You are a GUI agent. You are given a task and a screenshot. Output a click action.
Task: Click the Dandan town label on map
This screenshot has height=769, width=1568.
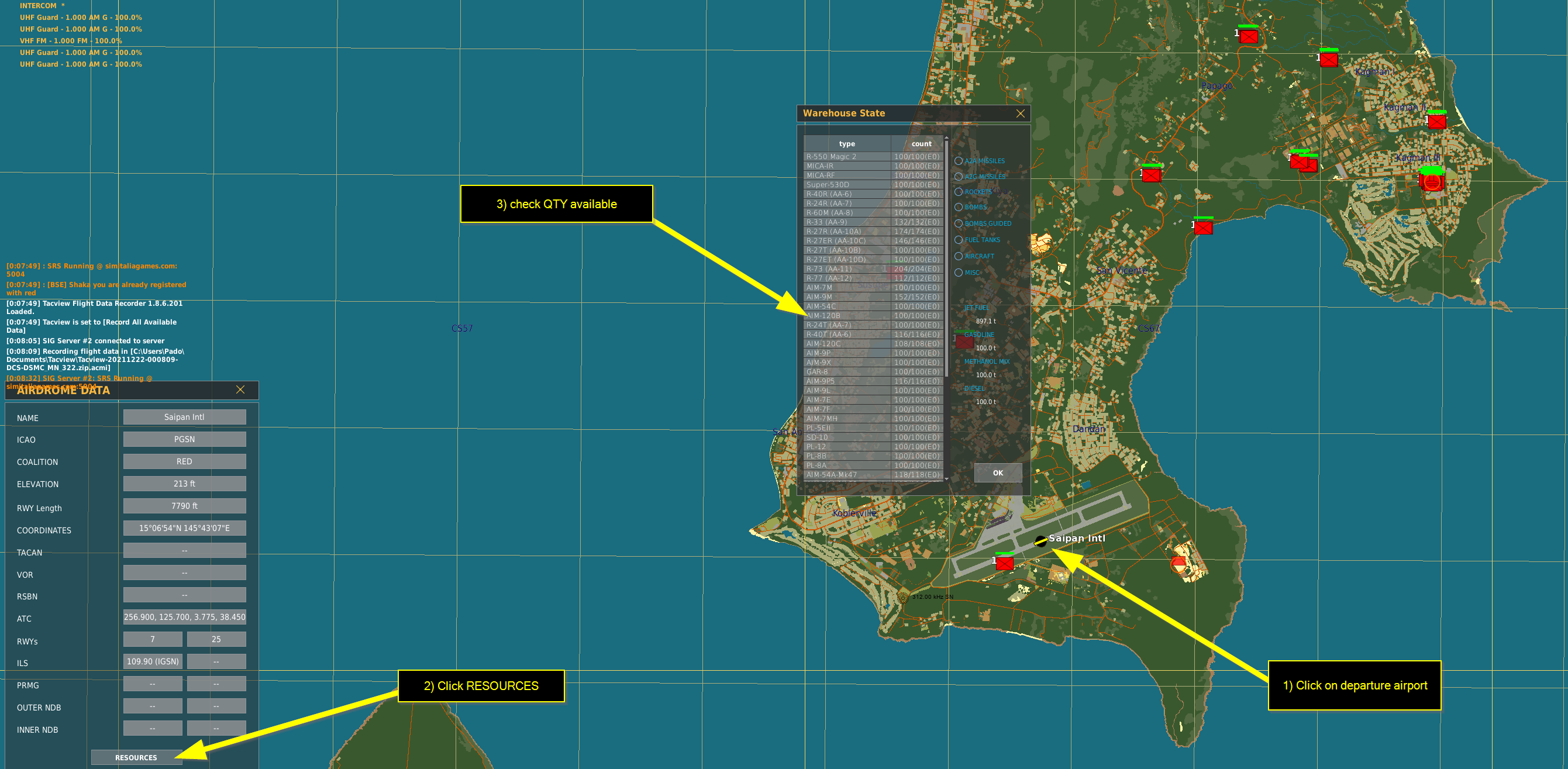click(1088, 429)
